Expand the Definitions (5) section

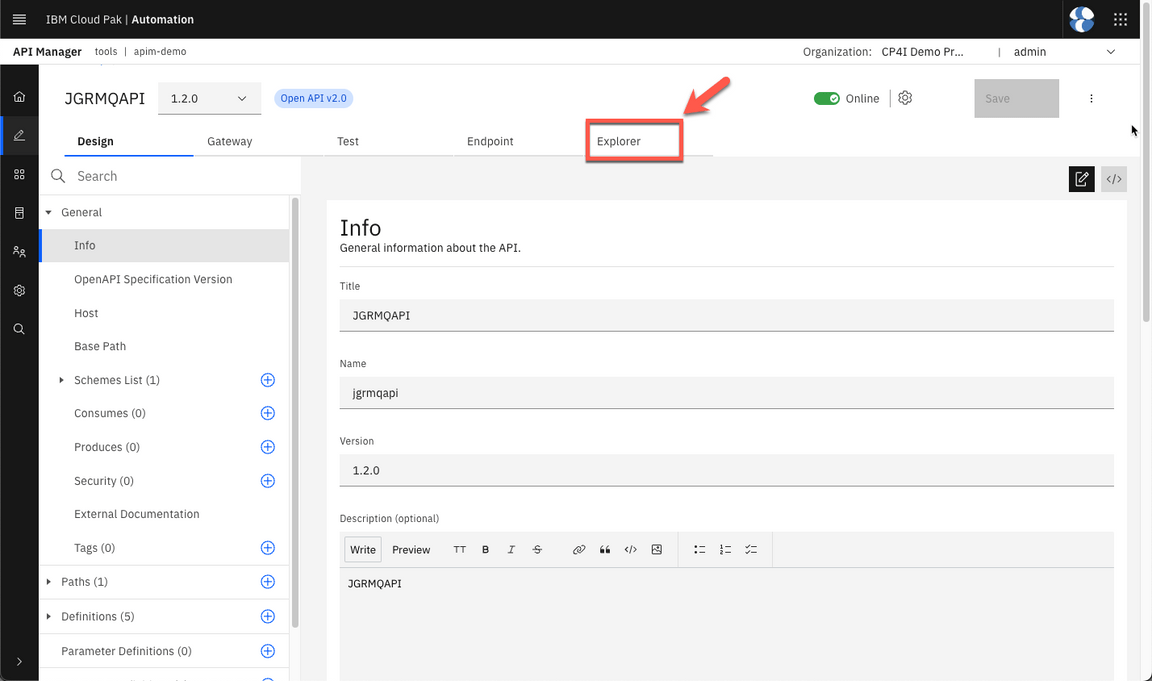pyautogui.click(x=48, y=617)
